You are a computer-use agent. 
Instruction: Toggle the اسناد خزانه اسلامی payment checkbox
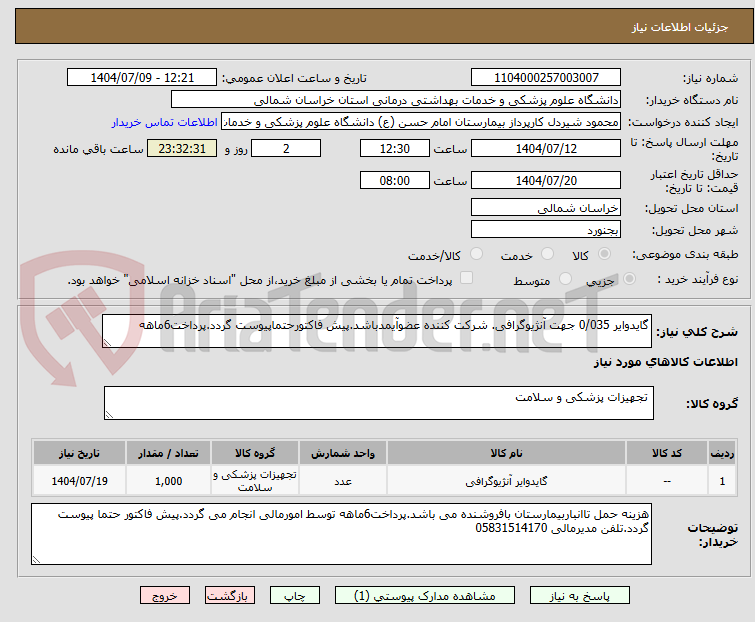pyautogui.click(x=466, y=277)
